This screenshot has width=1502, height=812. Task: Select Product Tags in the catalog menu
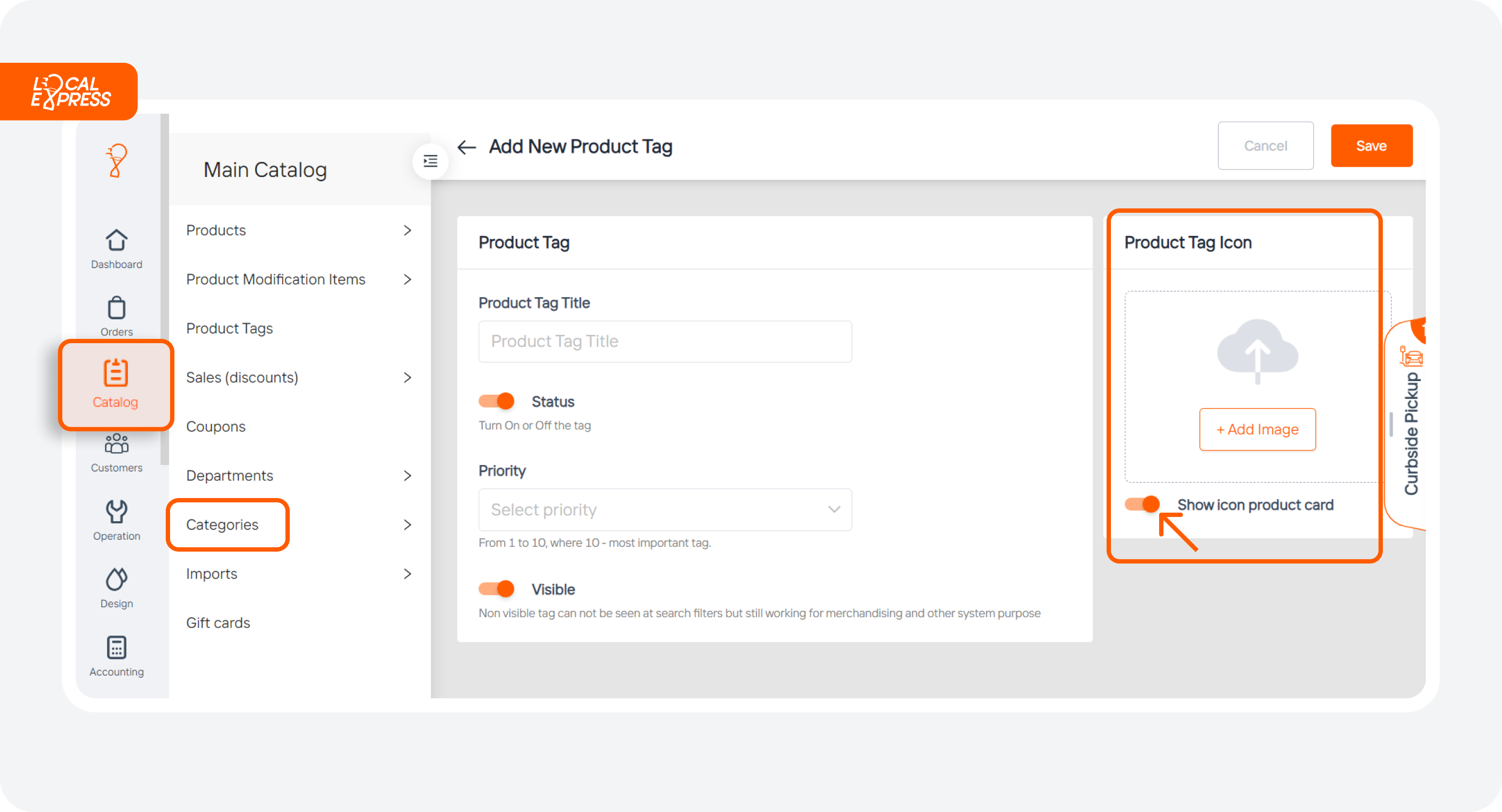click(229, 328)
